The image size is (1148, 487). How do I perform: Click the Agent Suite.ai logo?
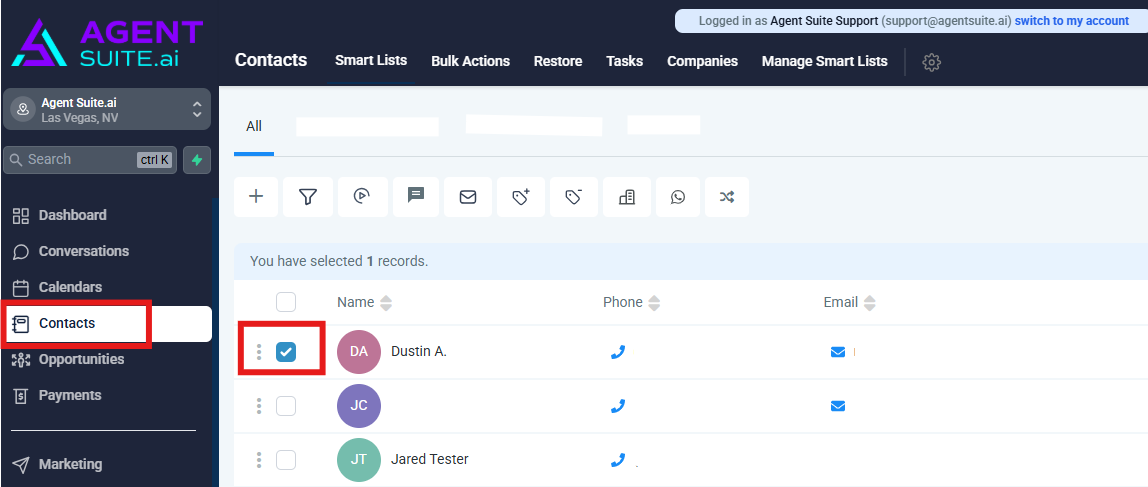pyautogui.click(x=107, y=43)
